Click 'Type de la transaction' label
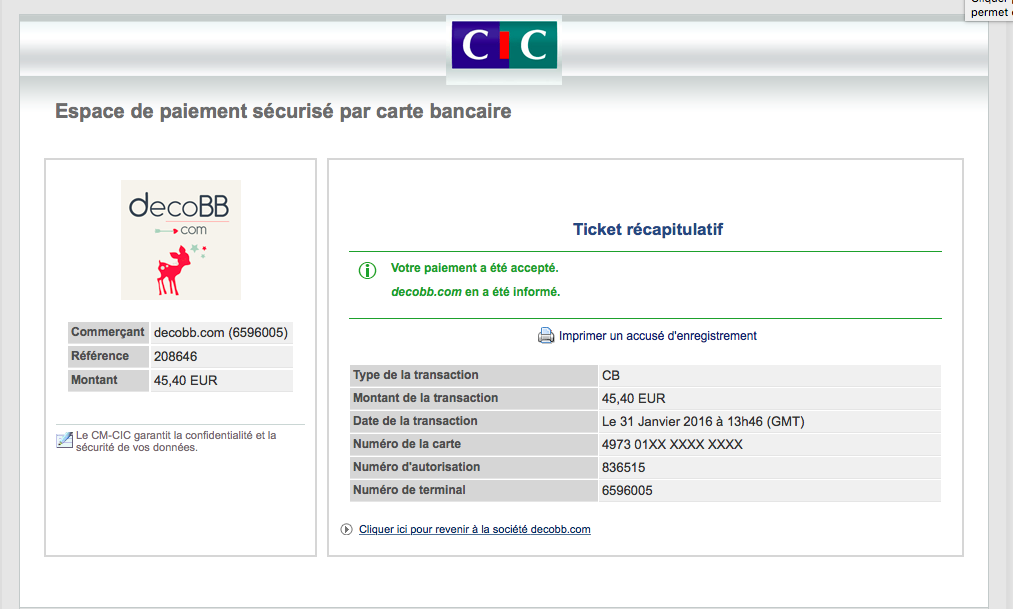The height and width of the screenshot is (609, 1013). (474, 375)
